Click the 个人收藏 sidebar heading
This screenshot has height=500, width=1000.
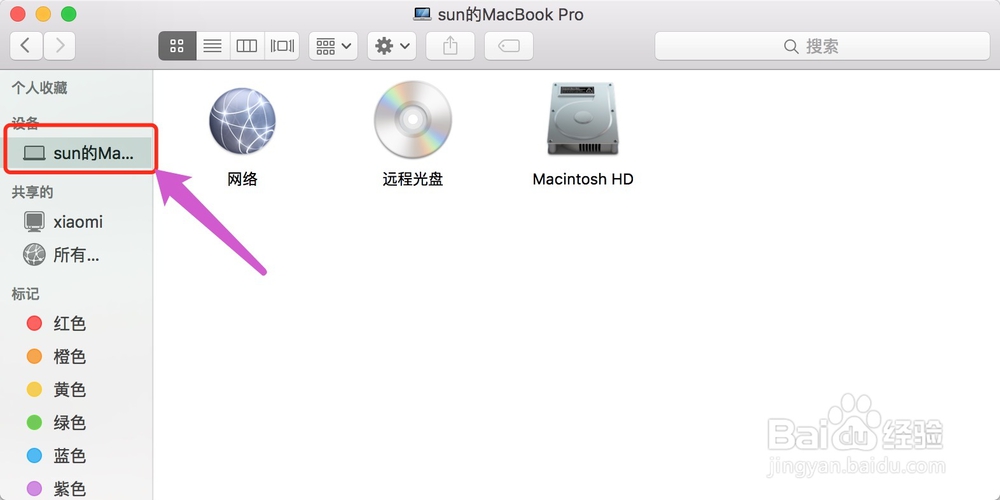(x=40, y=88)
